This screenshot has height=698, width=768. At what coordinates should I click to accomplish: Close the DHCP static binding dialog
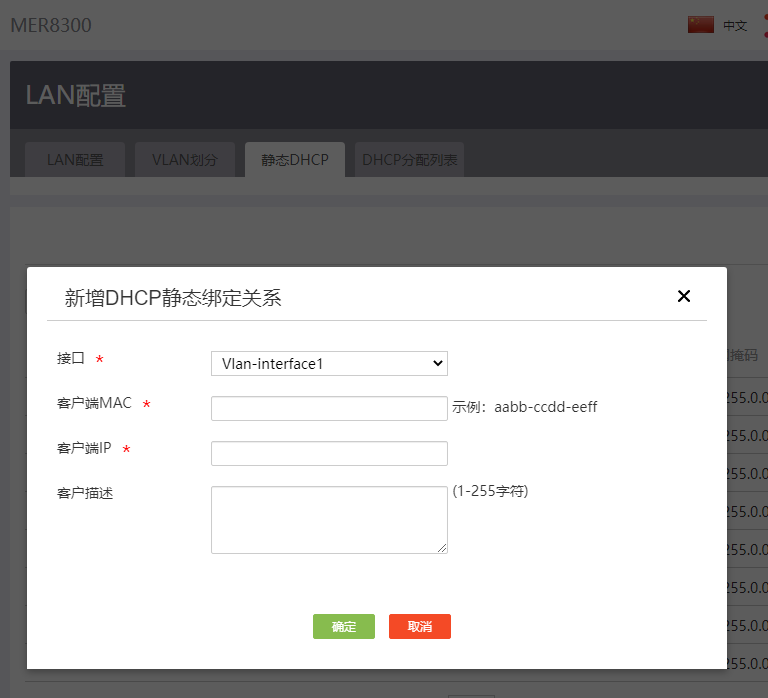coord(684,296)
